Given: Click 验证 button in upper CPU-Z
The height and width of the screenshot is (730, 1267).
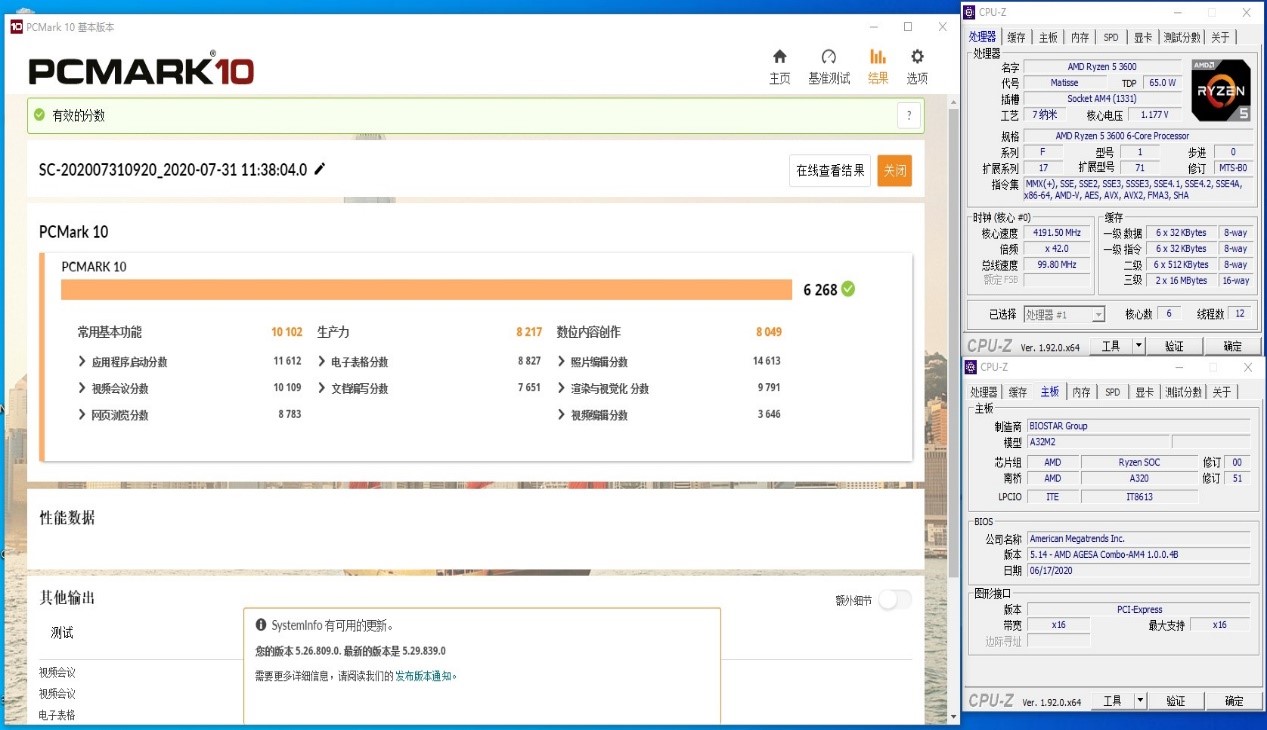Looking at the screenshot, I should tap(1174, 346).
